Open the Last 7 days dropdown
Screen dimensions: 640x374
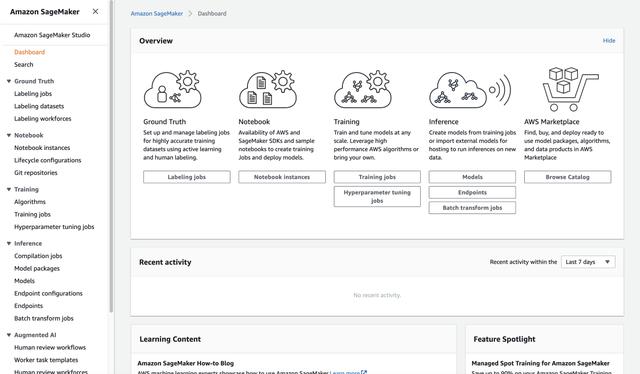coord(588,262)
